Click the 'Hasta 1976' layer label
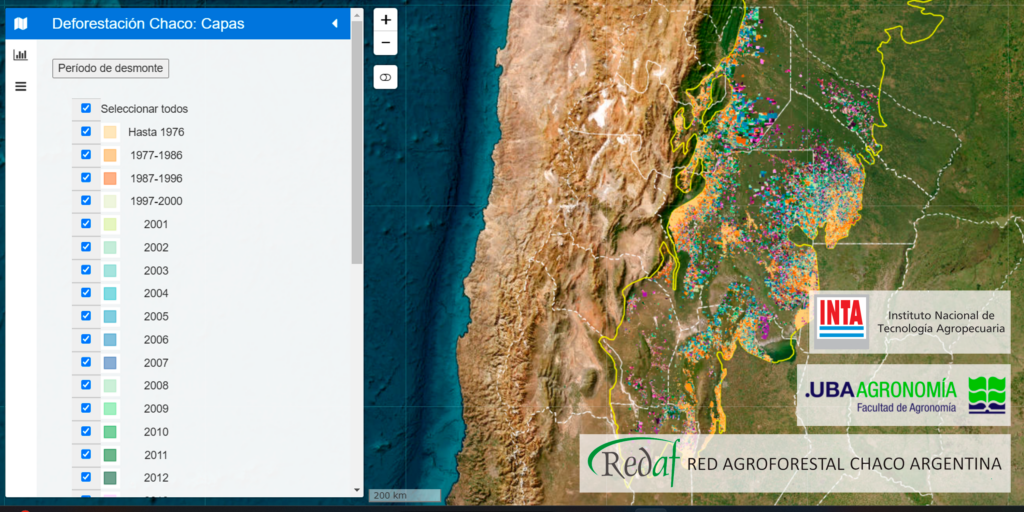The width and height of the screenshot is (1024, 512). point(156,132)
